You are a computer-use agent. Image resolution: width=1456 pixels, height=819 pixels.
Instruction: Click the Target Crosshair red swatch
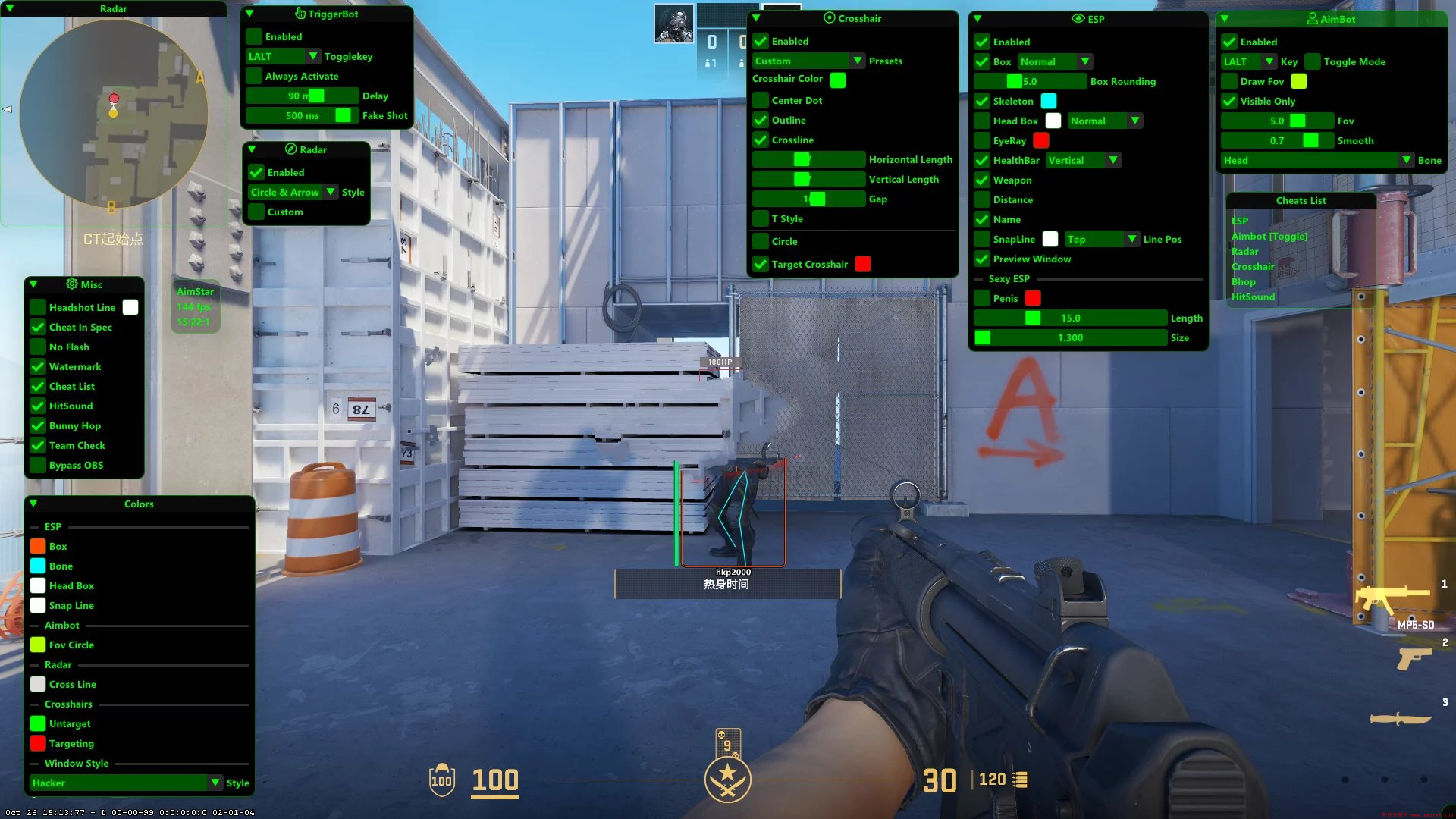pyautogui.click(x=862, y=264)
